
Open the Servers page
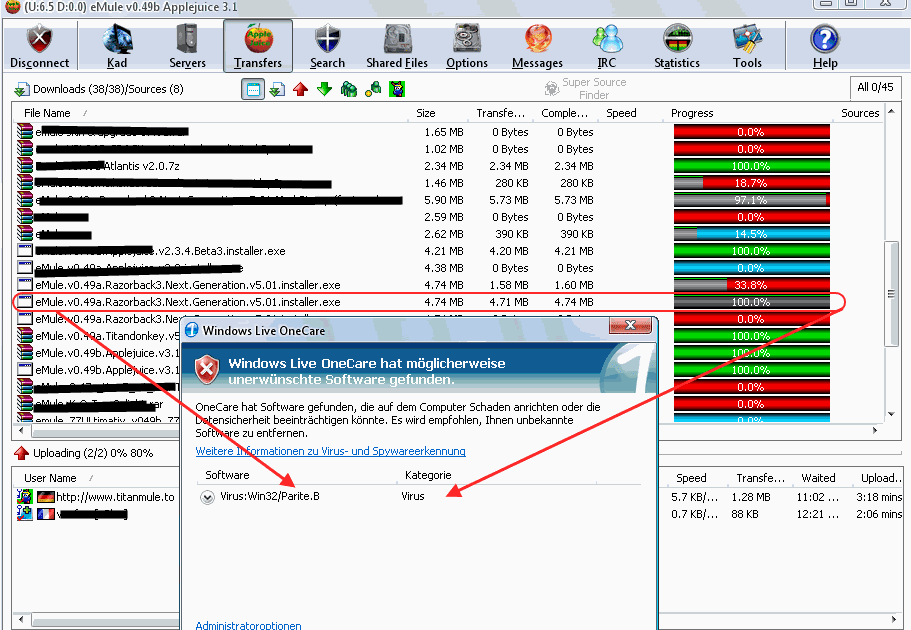187,46
